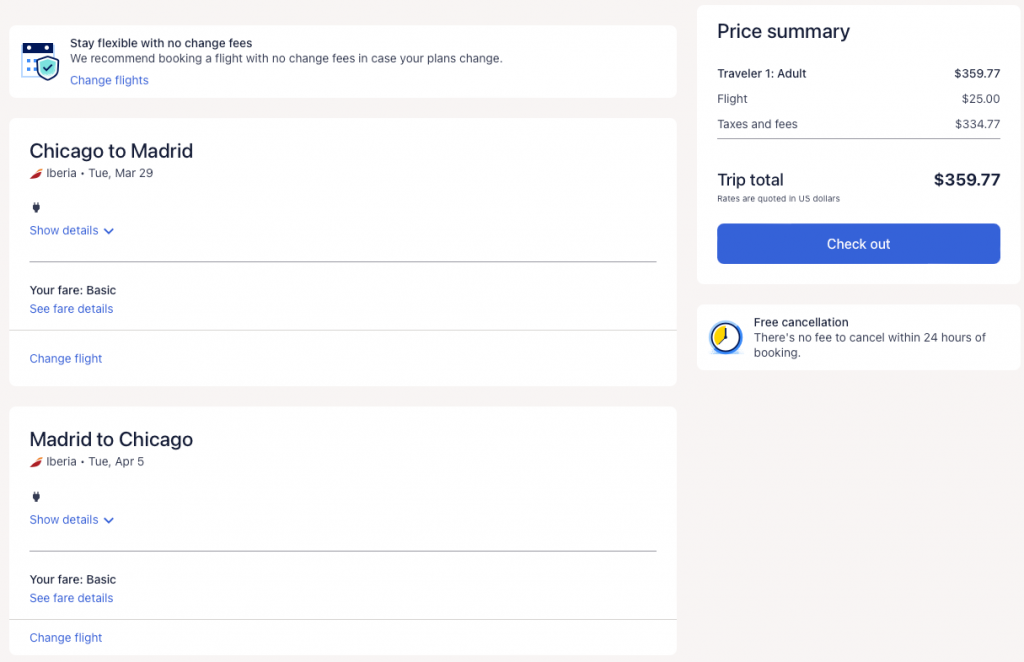Screen dimensions: 1024x662
Task: Click the calendar shield no-change-fees icon
Action: click(x=40, y=60)
